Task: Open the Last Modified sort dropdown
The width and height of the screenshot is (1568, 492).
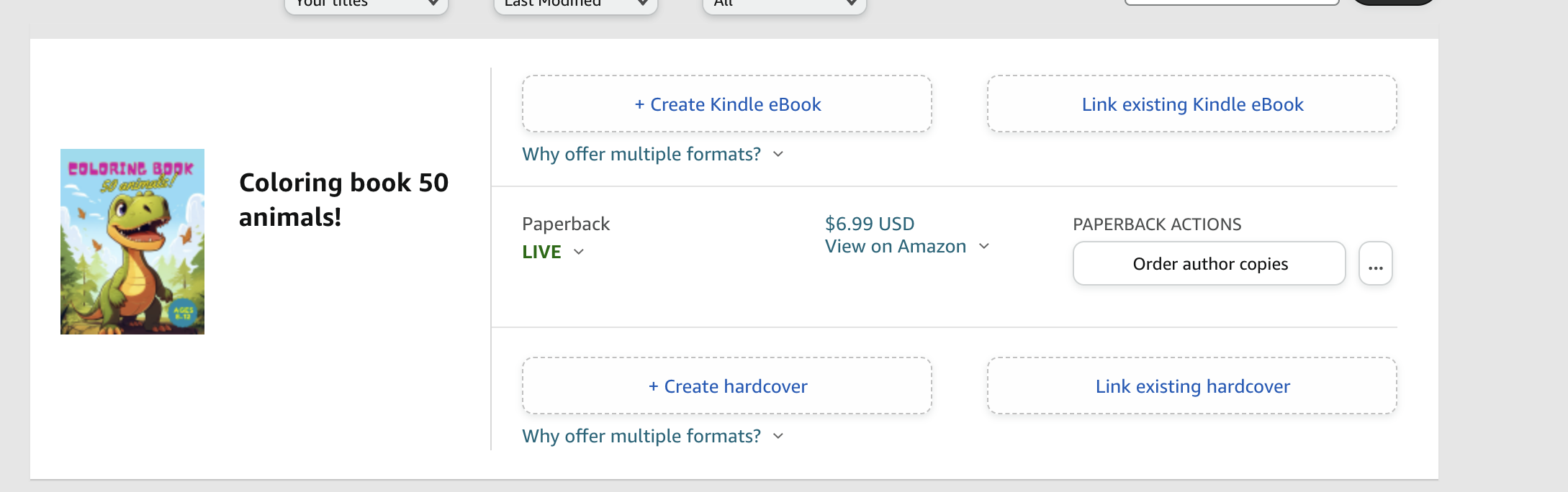Action: [575, 4]
